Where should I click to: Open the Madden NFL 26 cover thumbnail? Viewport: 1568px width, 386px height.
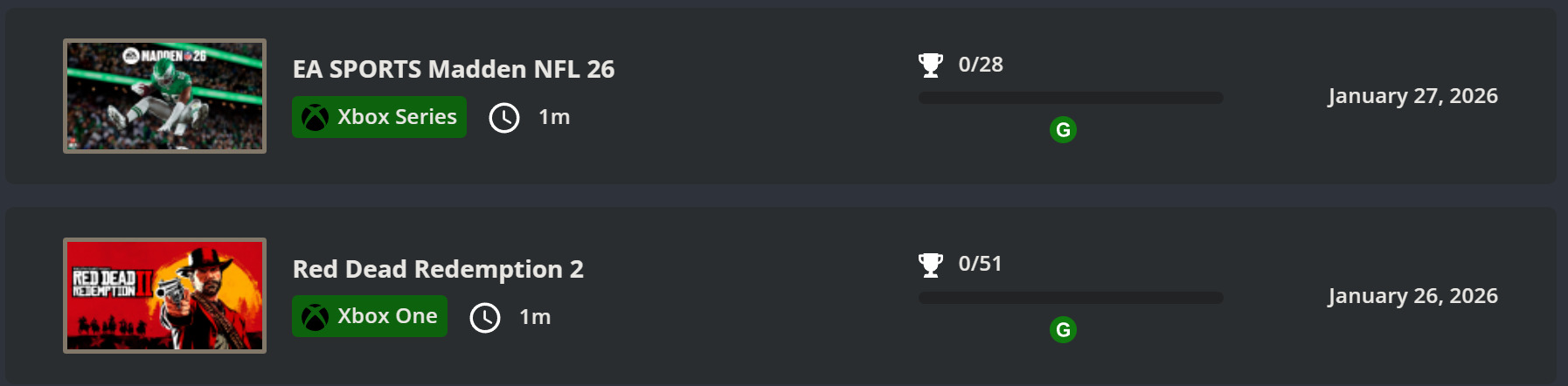pyautogui.click(x=164, y=96)
